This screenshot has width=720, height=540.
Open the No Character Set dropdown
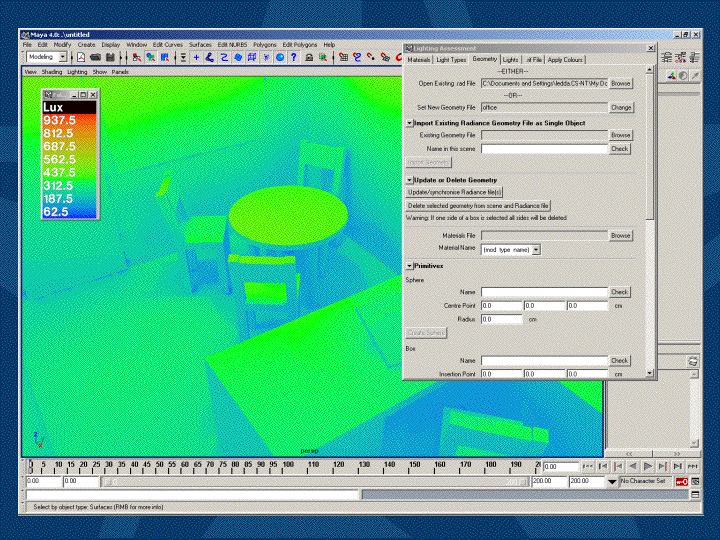click(x=612, y=482)
